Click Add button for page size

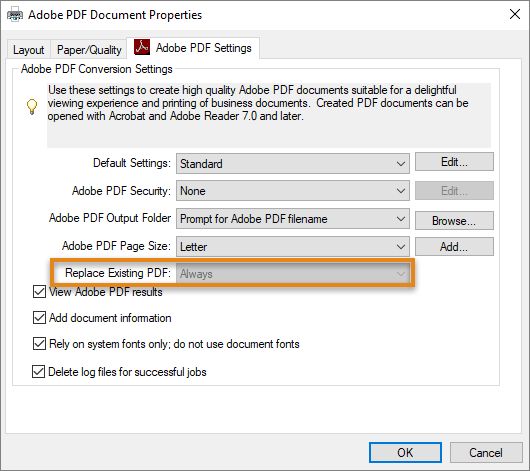pyautogui.click(x=454, y=246)
